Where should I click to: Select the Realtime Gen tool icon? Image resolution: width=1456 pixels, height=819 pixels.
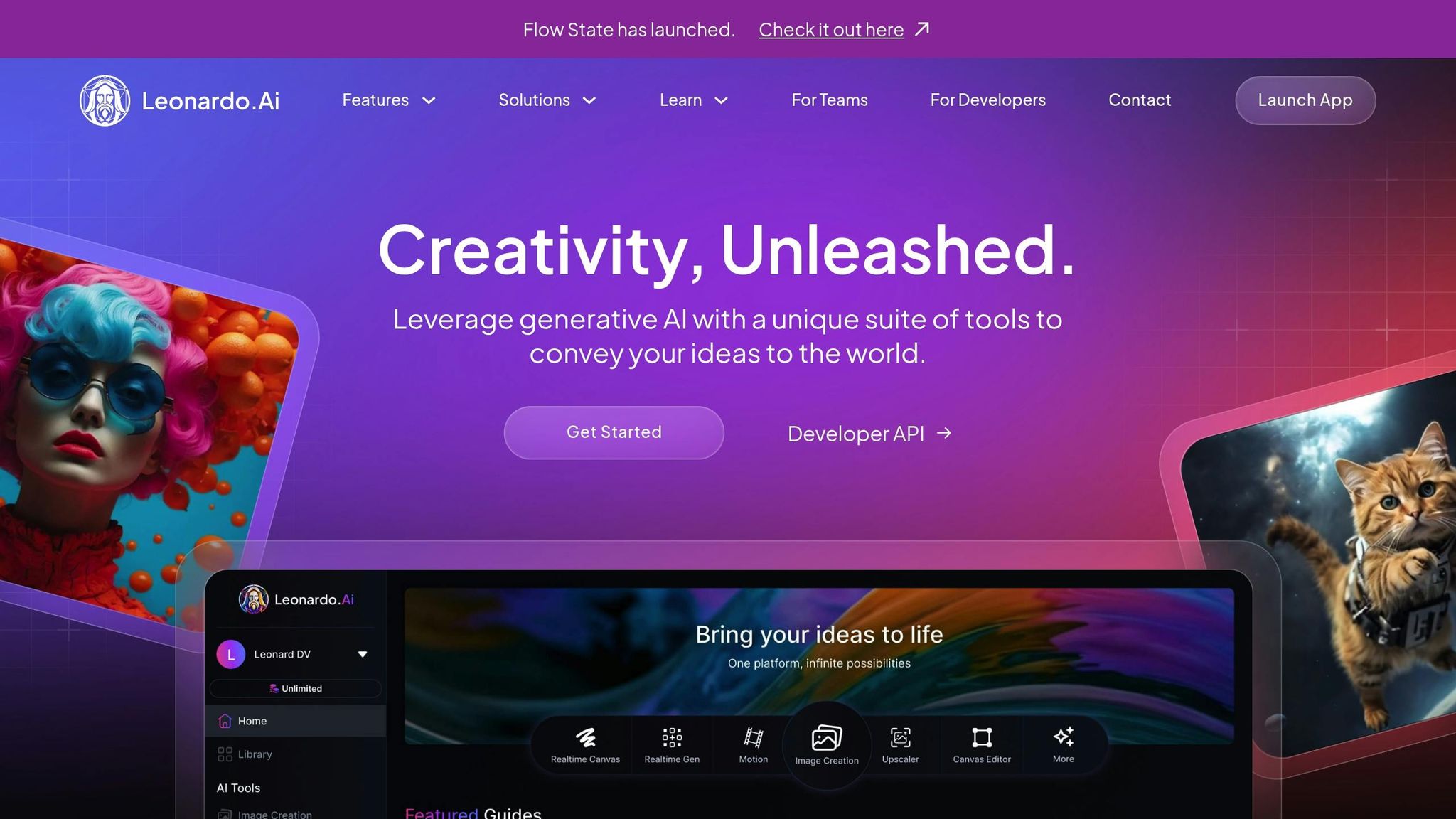pos(672,737)
